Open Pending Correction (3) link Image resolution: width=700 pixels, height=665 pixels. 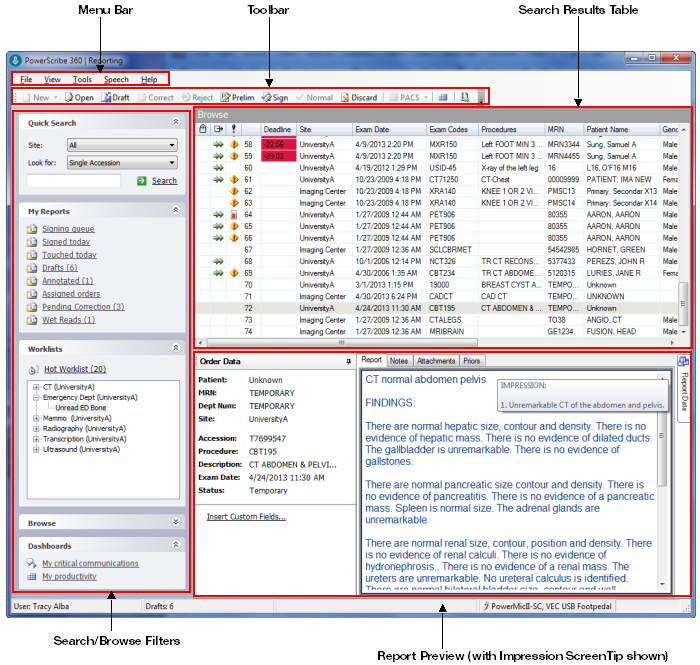click(x=83, y=307)
